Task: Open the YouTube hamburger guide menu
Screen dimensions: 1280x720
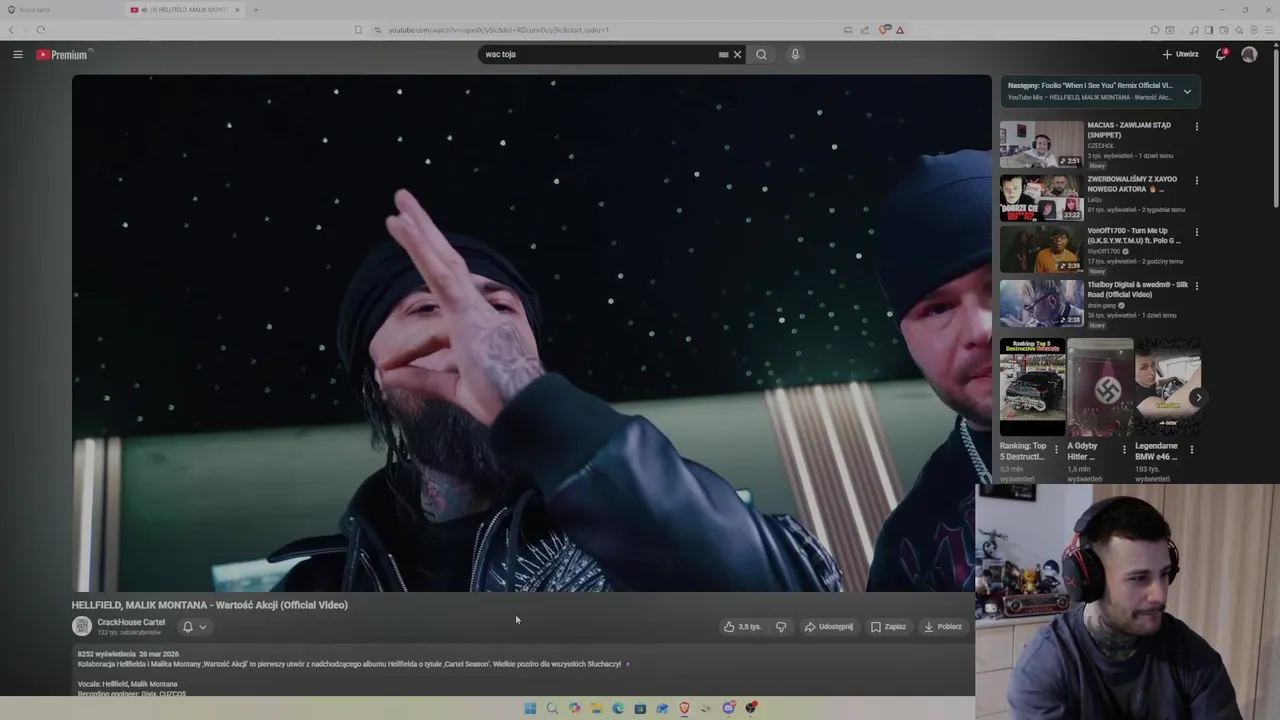Action: pos(18,54)
